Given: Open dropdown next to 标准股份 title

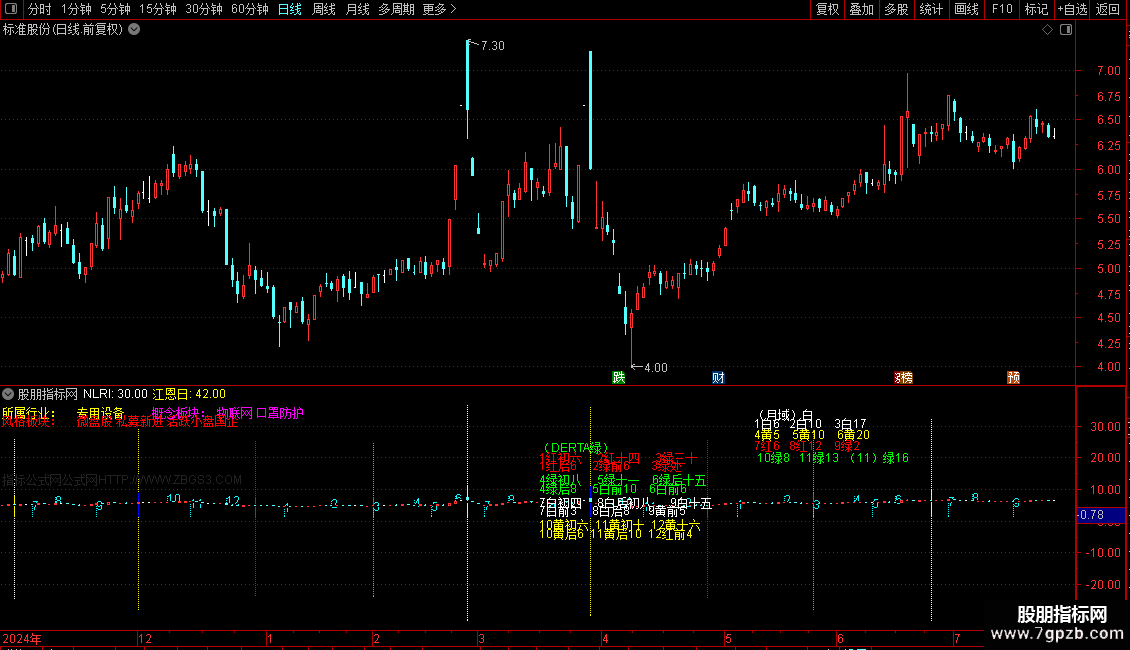Looking at the screenshot, I should tap(134, 30).
